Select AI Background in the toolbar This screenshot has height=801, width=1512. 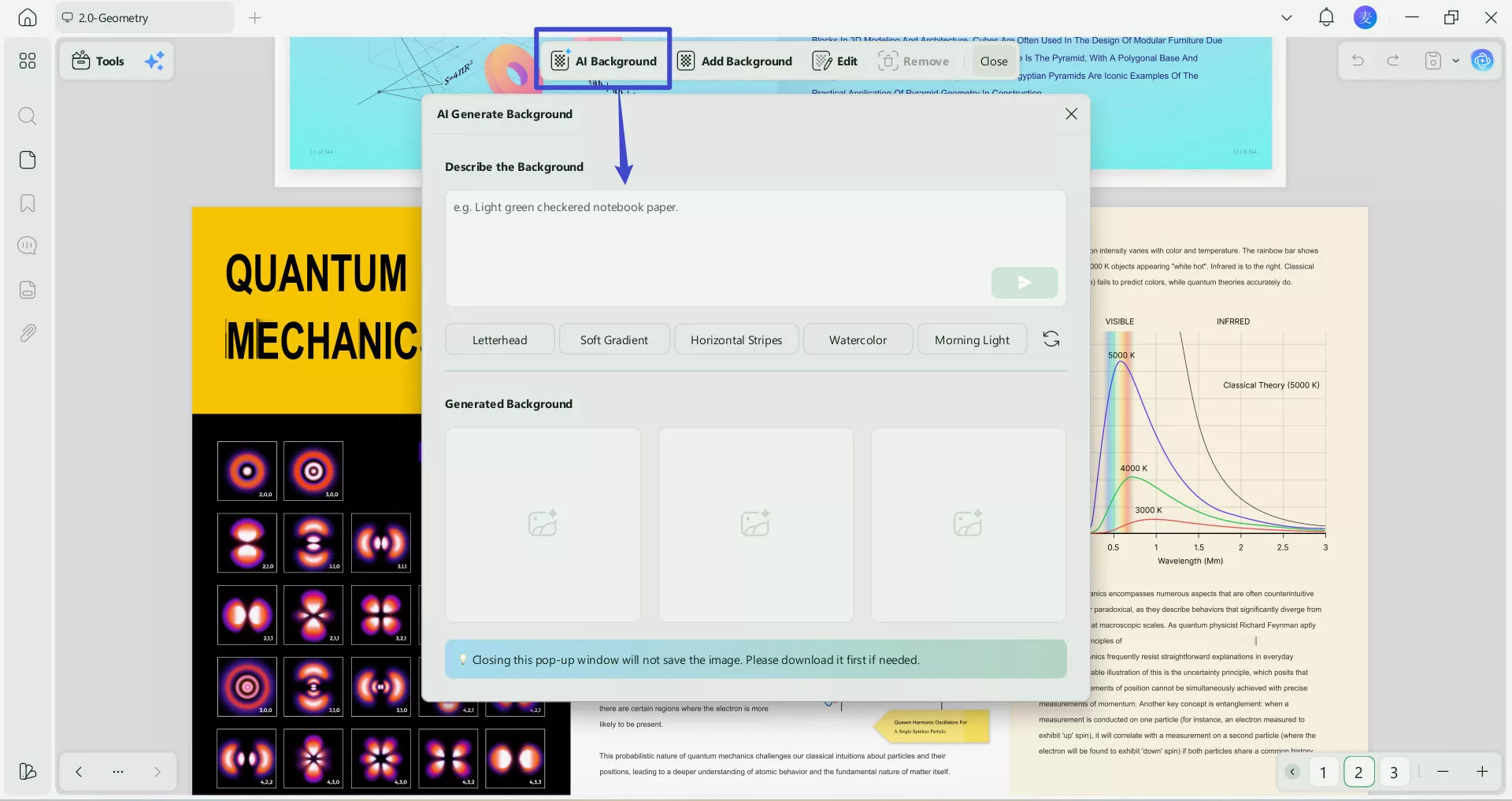tap(604, 61)
